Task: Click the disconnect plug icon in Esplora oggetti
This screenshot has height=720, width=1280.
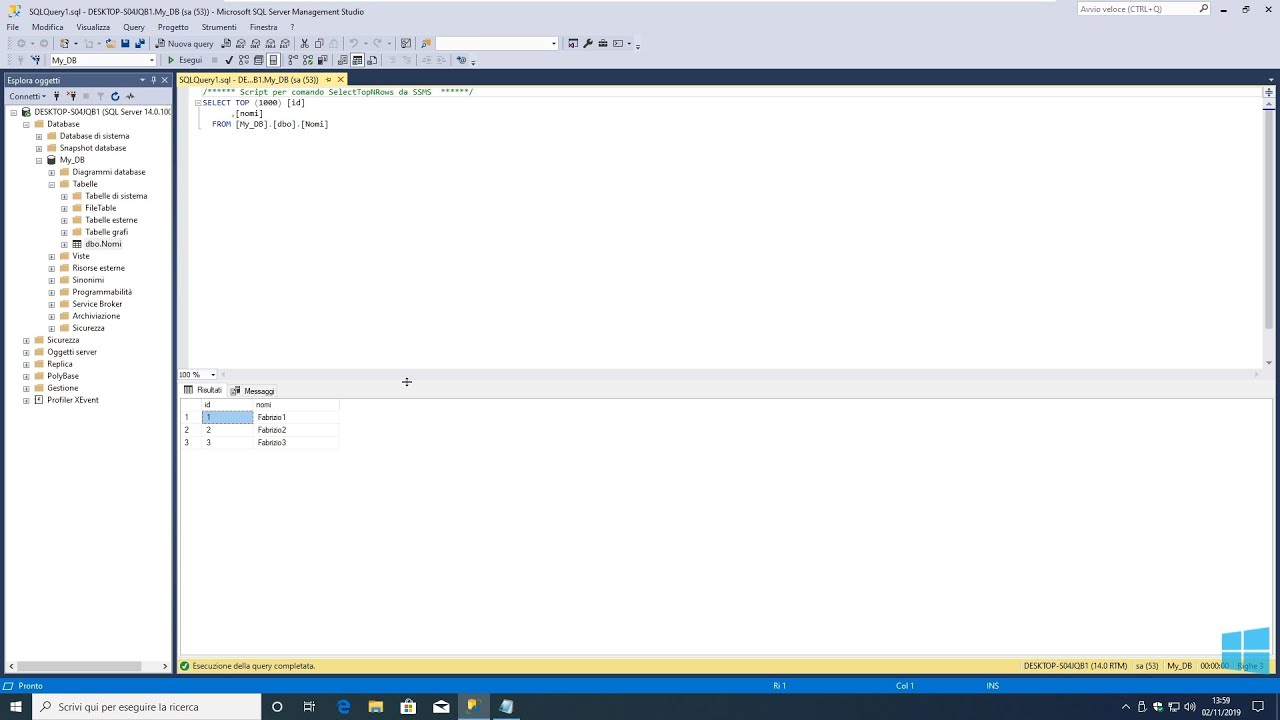Action: pyautogui.click(x=71, y=96)
